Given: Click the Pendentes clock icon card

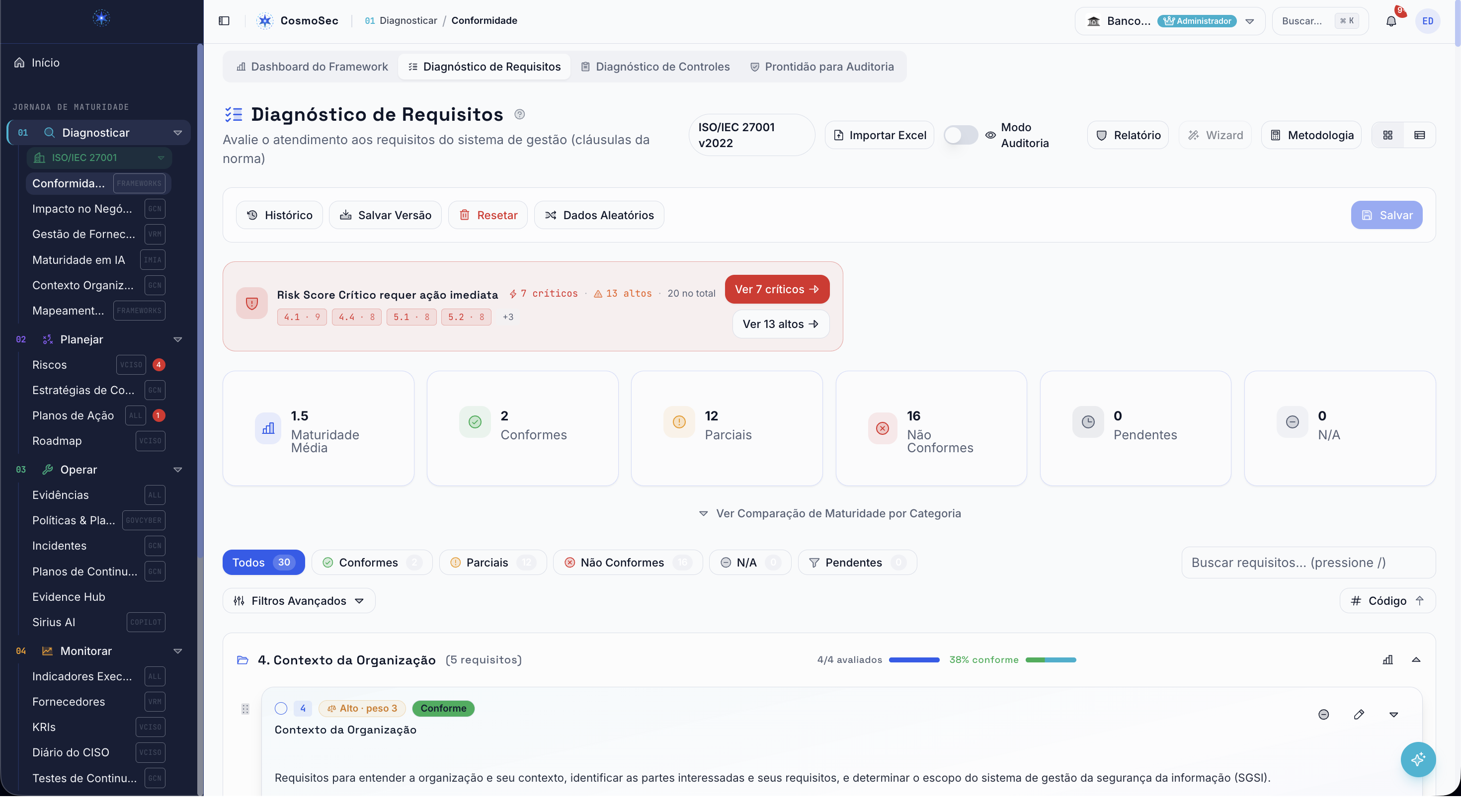Looking at the screenshot, I should [x=1088, y=422].
